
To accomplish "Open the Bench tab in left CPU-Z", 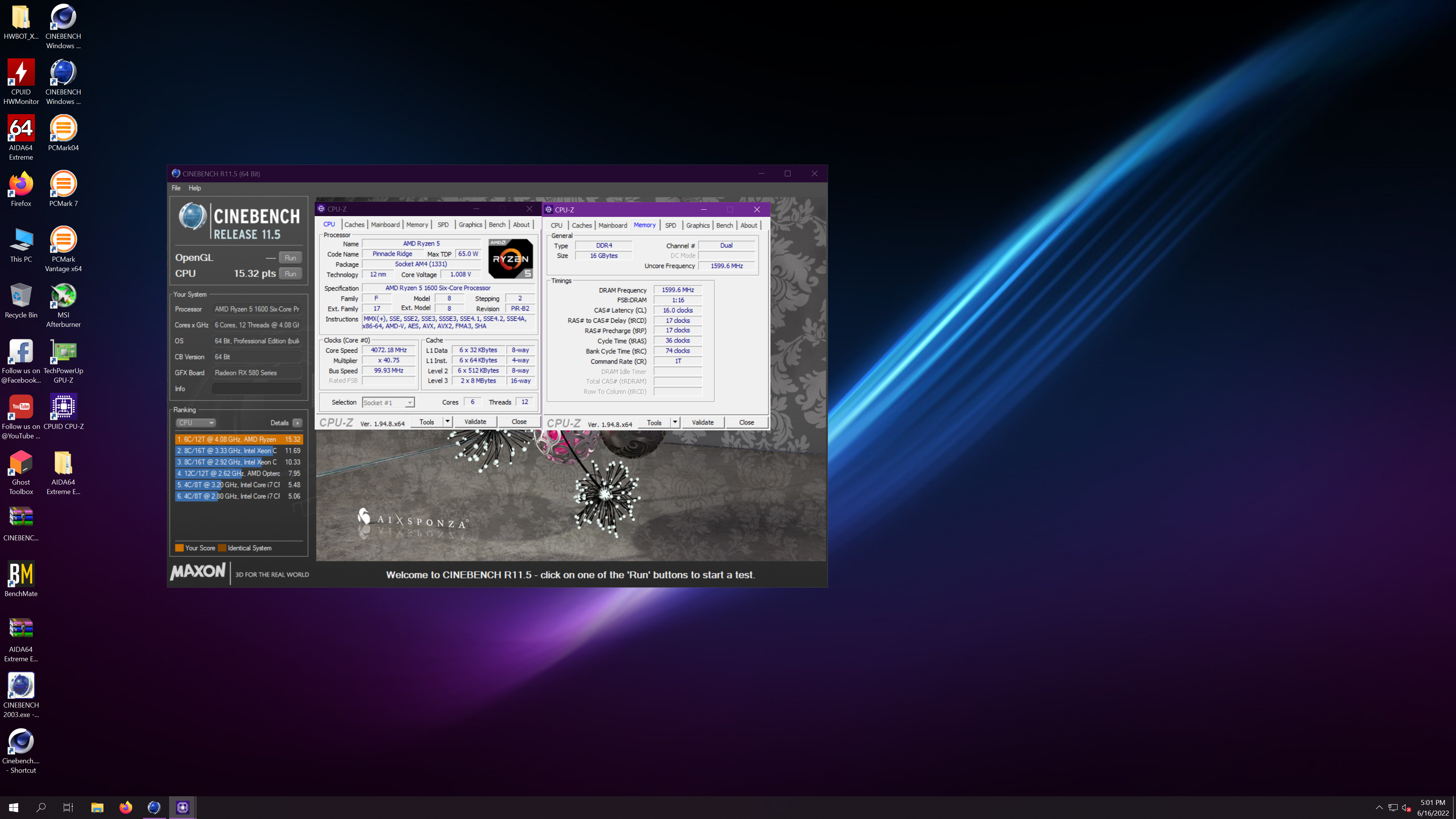I will pyautogui.click(x=497, y=224).
